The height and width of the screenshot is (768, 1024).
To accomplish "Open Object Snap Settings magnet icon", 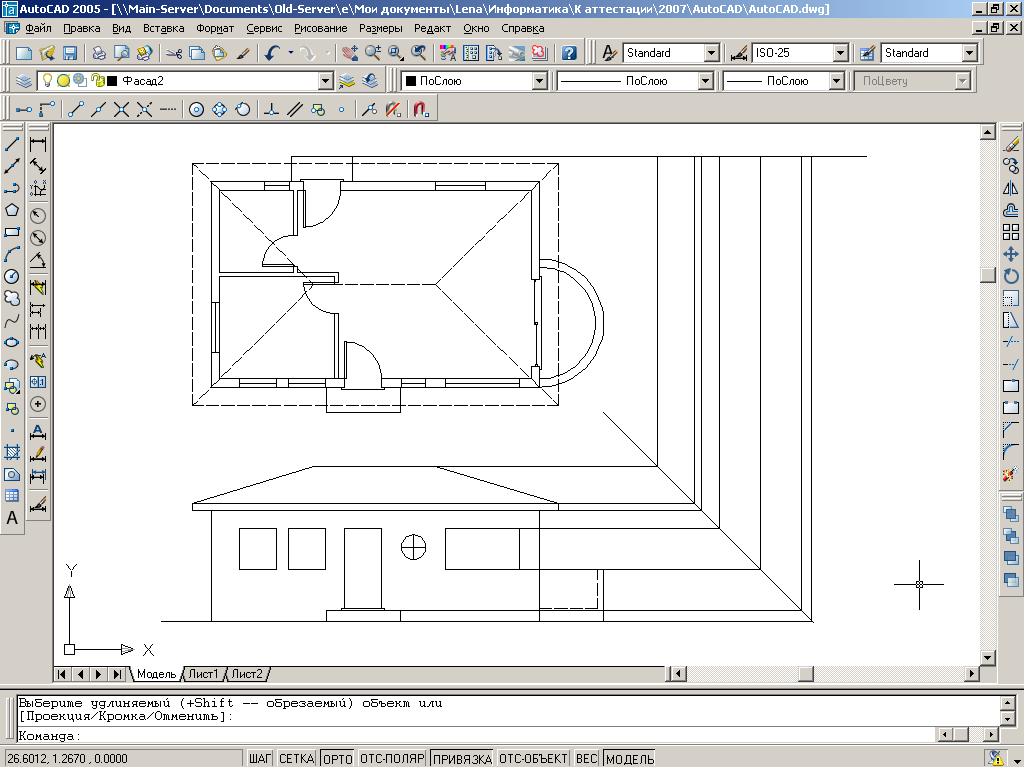I will pyautogui.click(x=421, y=109).
